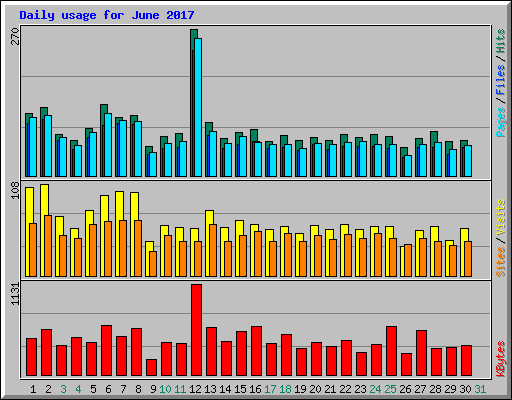512x400 pixels.
Task: Select day label "5" on the x-axis
Action: tap(93, 389)
